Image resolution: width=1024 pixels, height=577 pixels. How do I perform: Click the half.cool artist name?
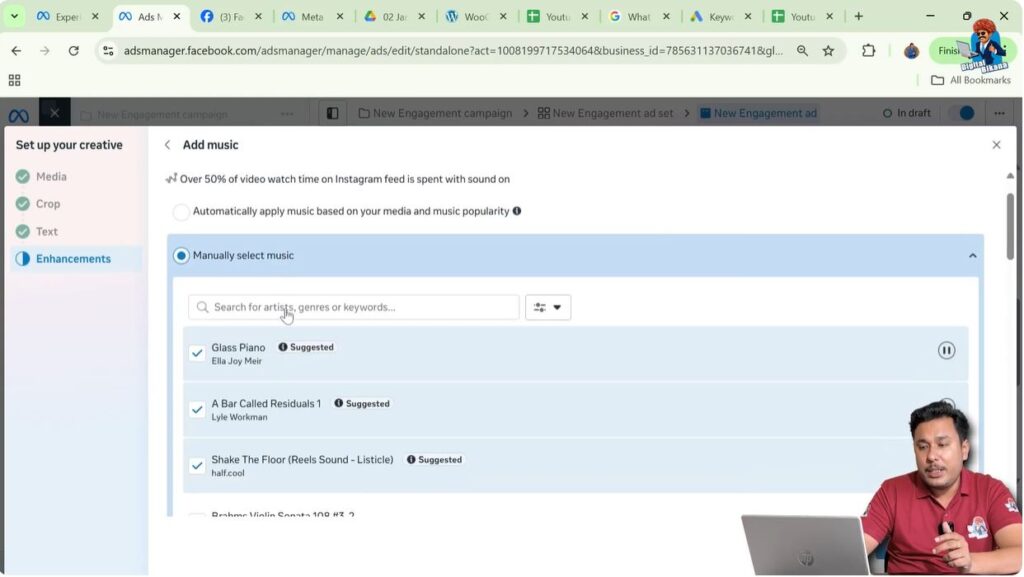click(227, 473)
